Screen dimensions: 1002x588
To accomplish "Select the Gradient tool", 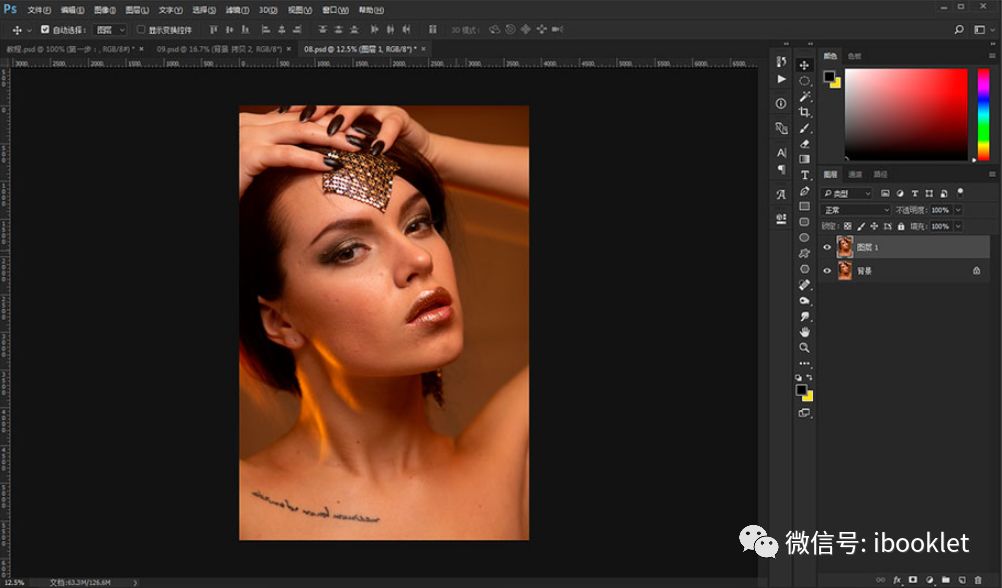I will pos(805,159).
